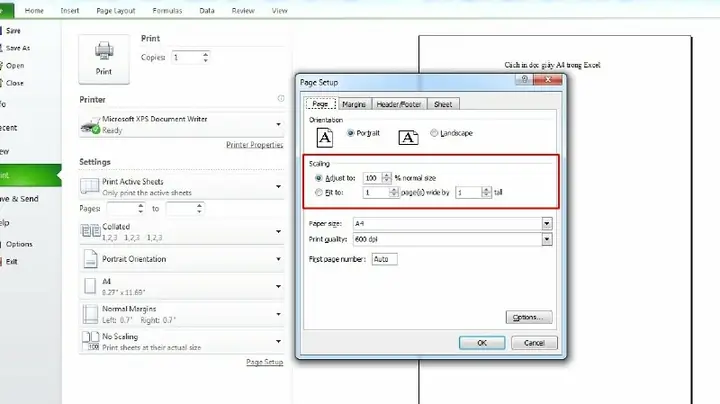Viewport: 720px width, 404px height.
Task: Click the pages wide field
Action: (x=376, y=192)
